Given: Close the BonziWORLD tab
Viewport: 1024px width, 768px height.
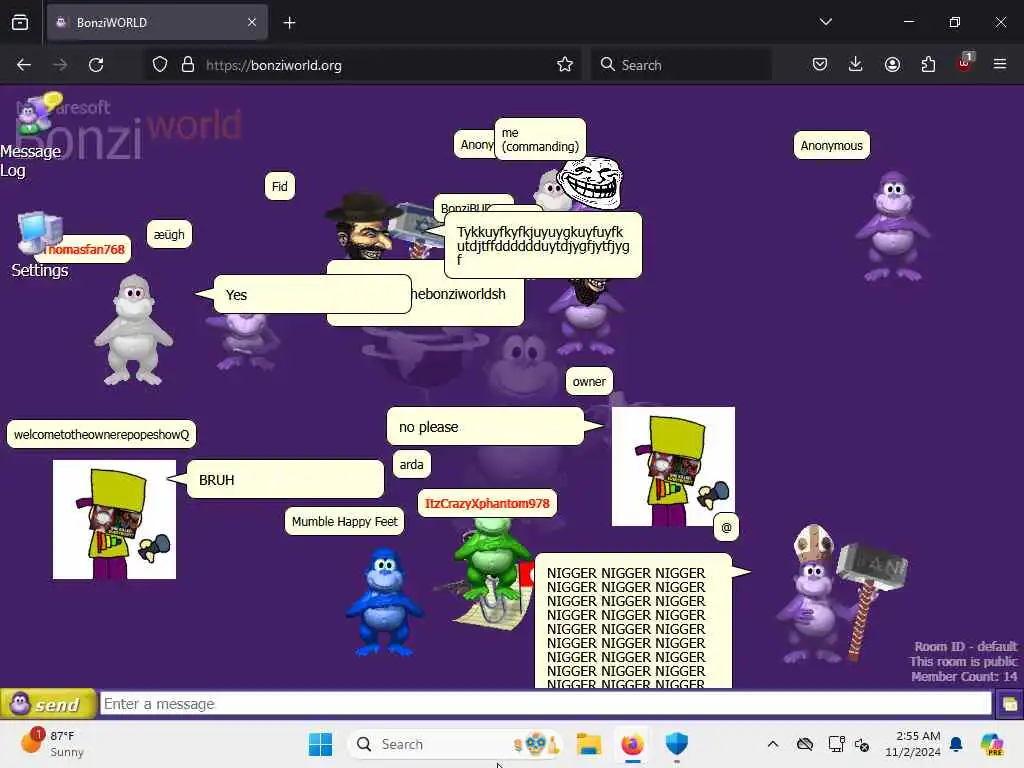Looking at the screenshot, I should [252, 22].
